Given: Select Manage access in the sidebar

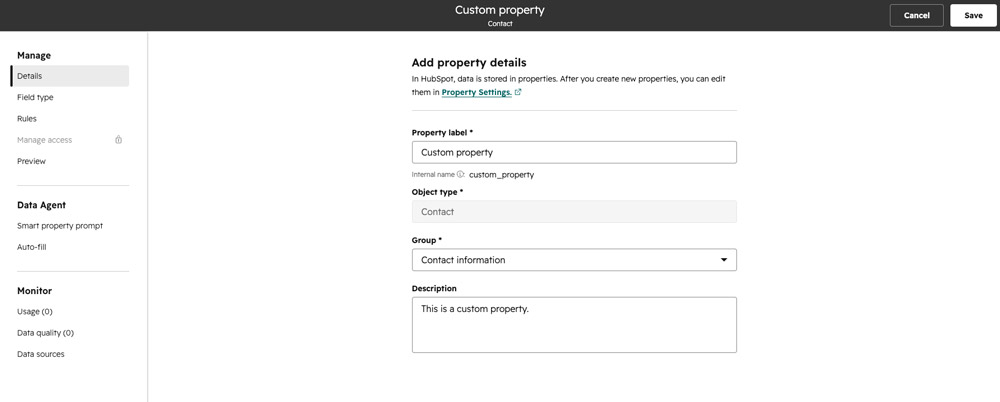Looking at the screenshot, I should click(x=45, y=140).
